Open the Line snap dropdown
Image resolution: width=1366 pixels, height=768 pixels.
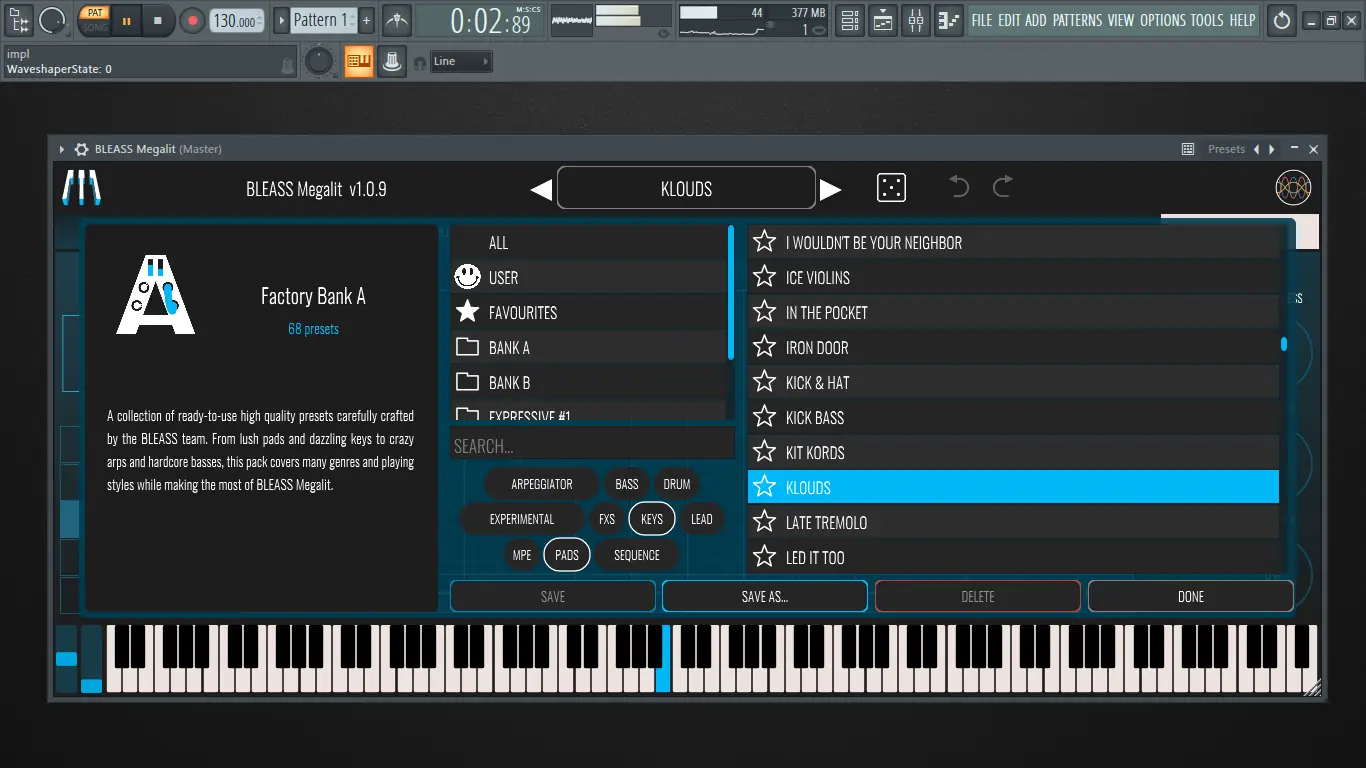click(462, 62)
